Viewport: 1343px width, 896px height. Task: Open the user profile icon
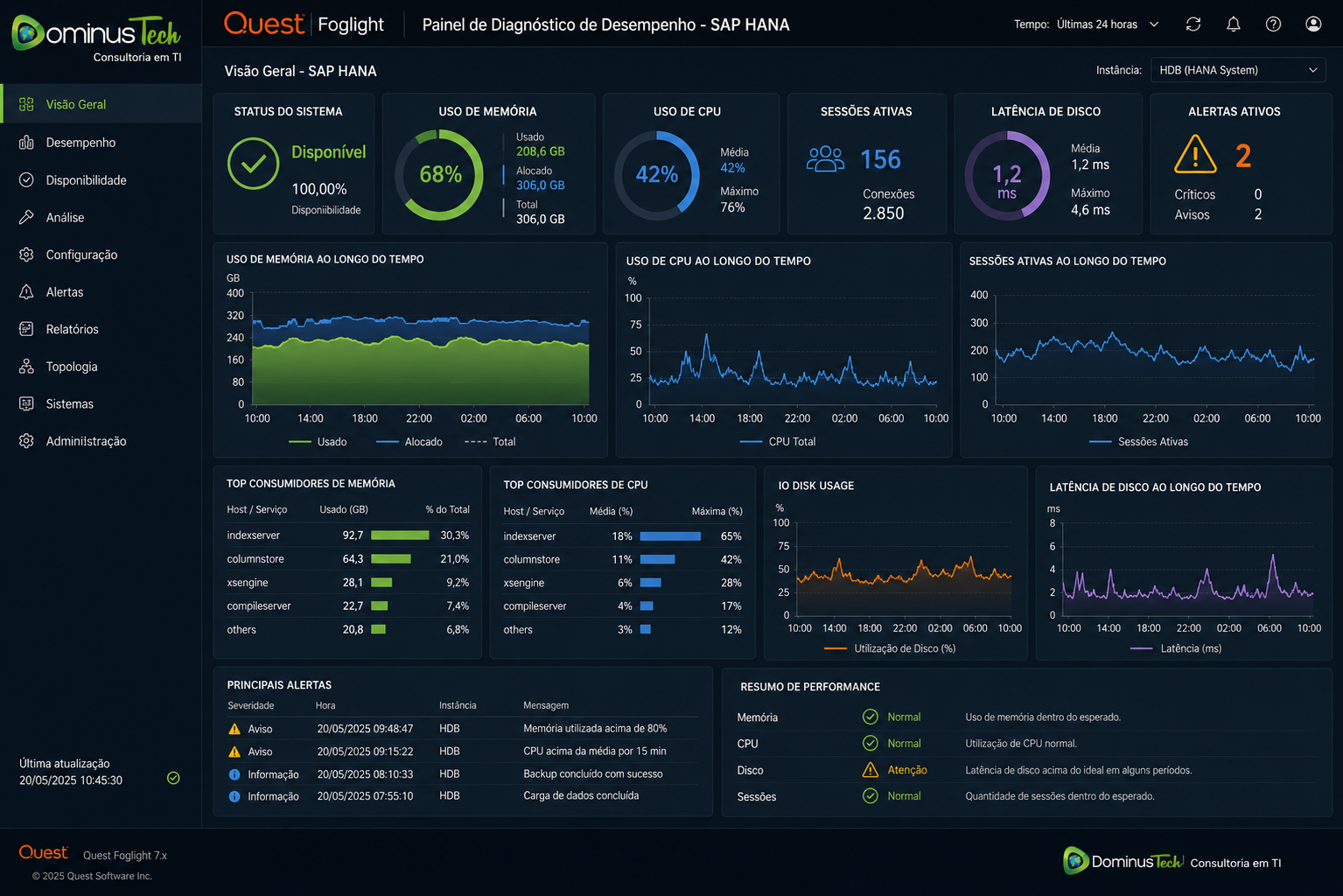(x=1313, y=24)
